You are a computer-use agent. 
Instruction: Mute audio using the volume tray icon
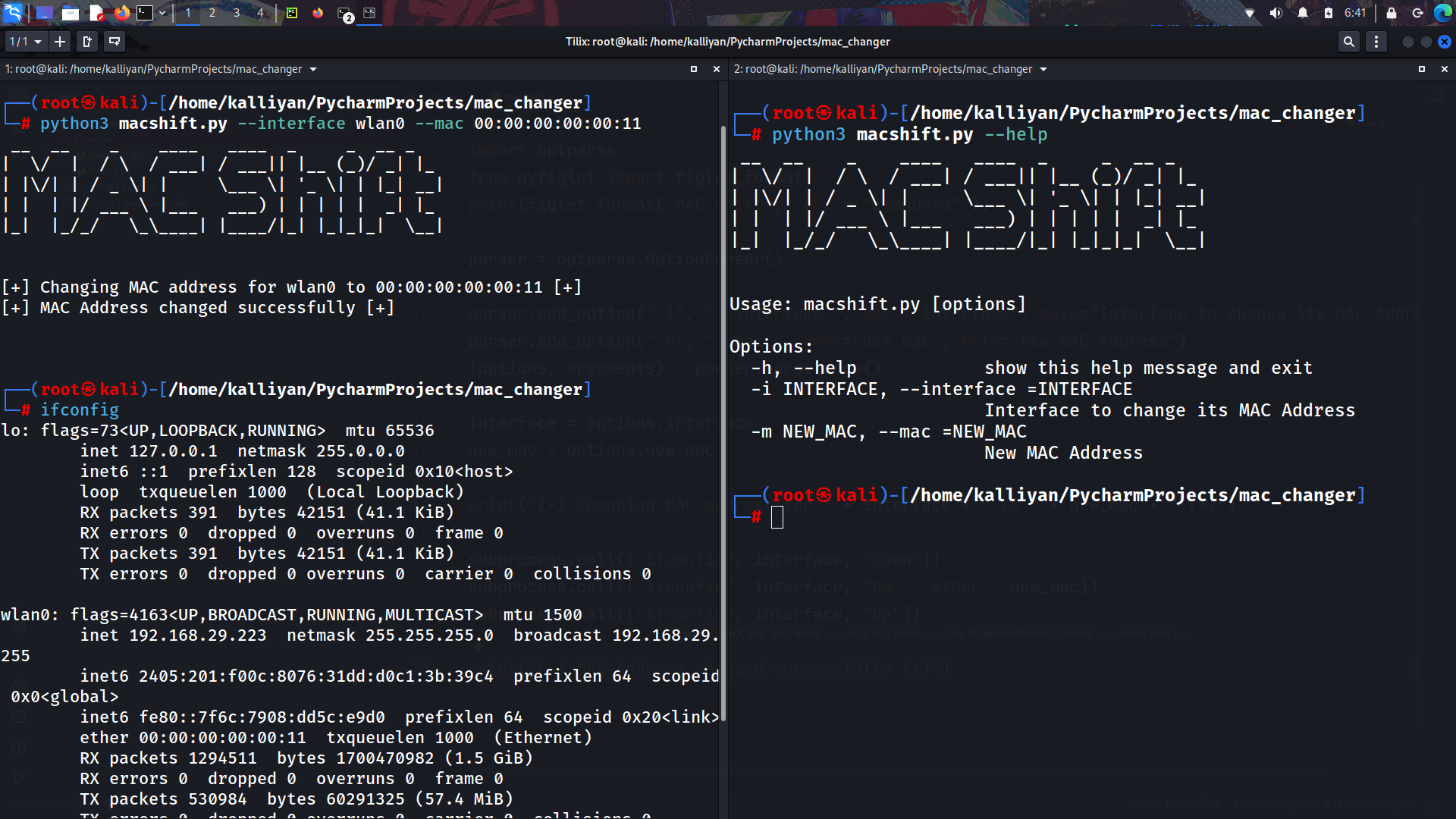coord(1276,13)
